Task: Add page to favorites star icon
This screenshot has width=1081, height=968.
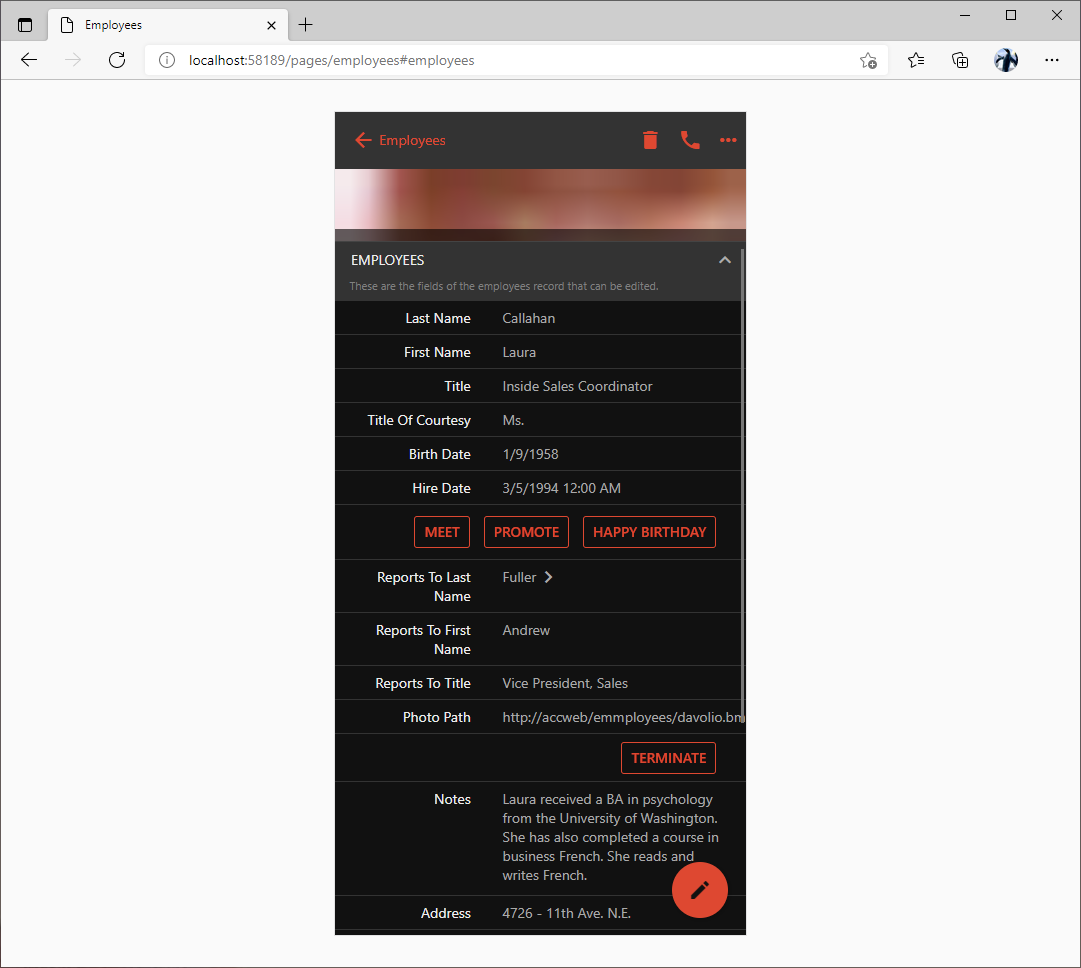Action: pos(868,60)
